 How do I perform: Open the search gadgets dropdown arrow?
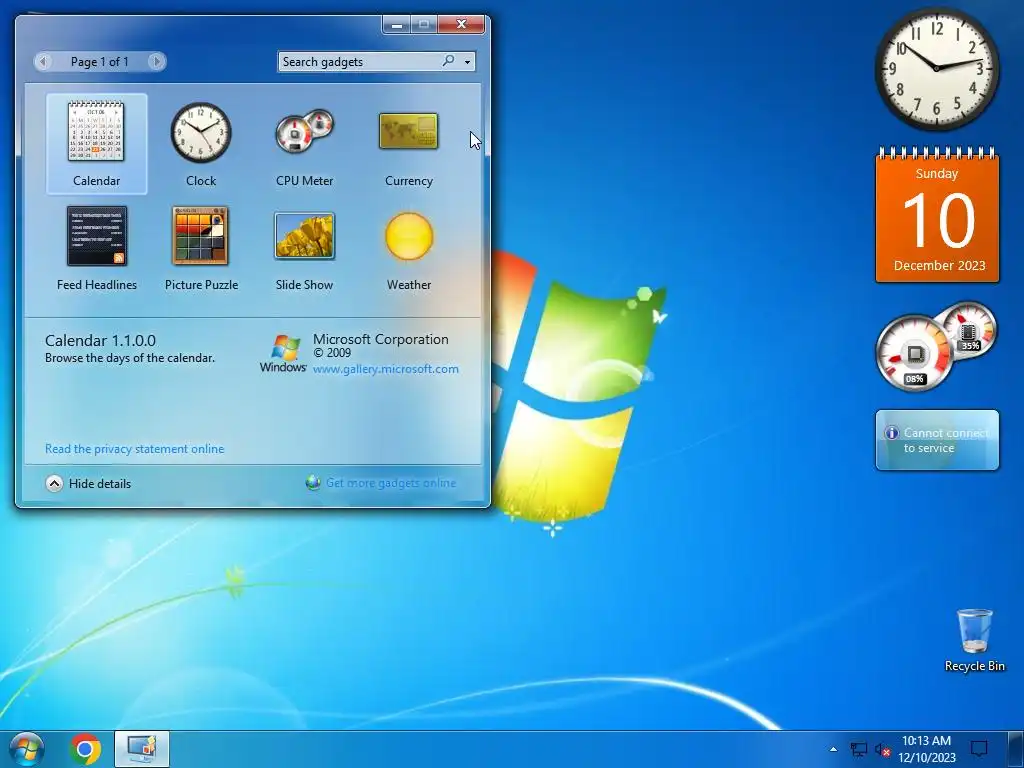coord(468,62)
